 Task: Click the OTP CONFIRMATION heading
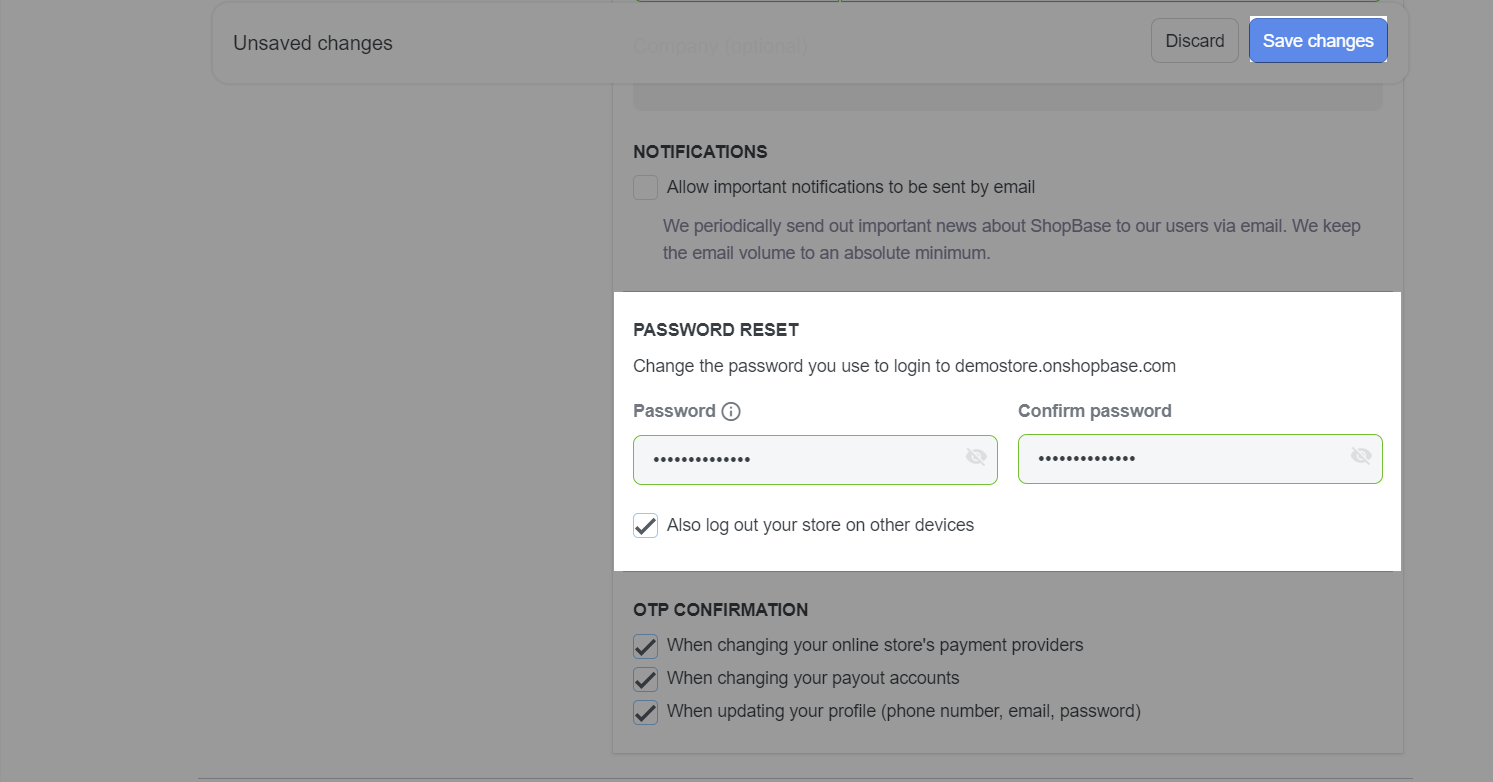(721, 610)
